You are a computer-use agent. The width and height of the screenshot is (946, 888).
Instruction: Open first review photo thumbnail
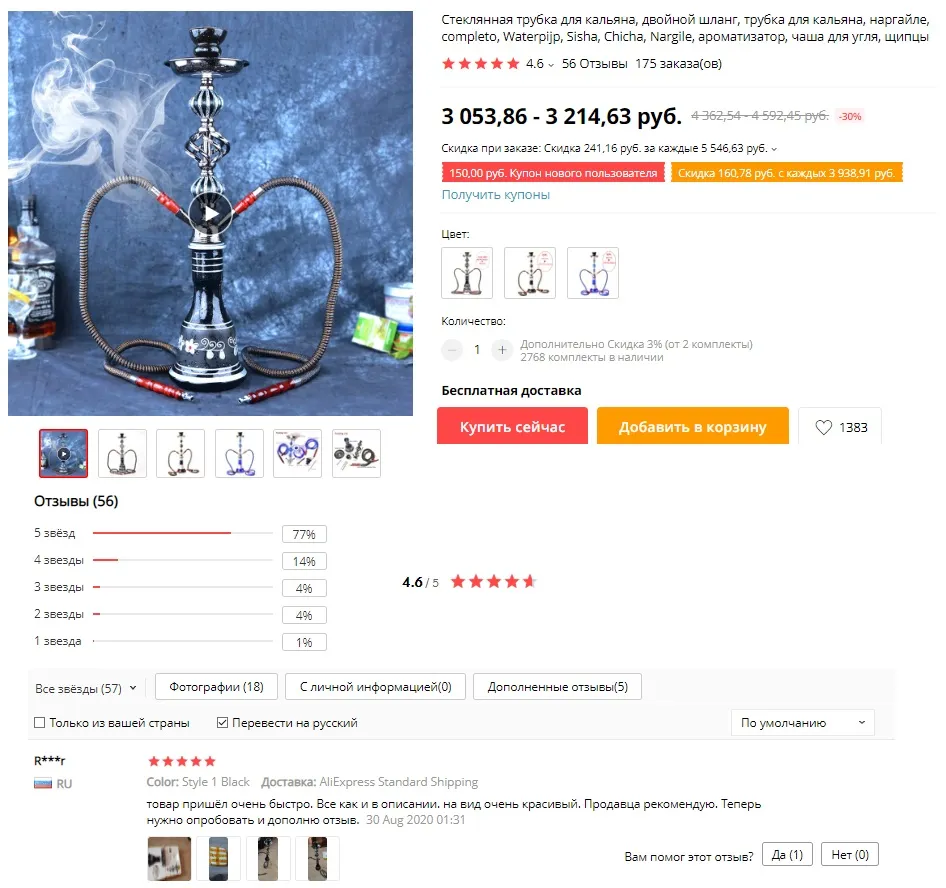click(169, 858)
